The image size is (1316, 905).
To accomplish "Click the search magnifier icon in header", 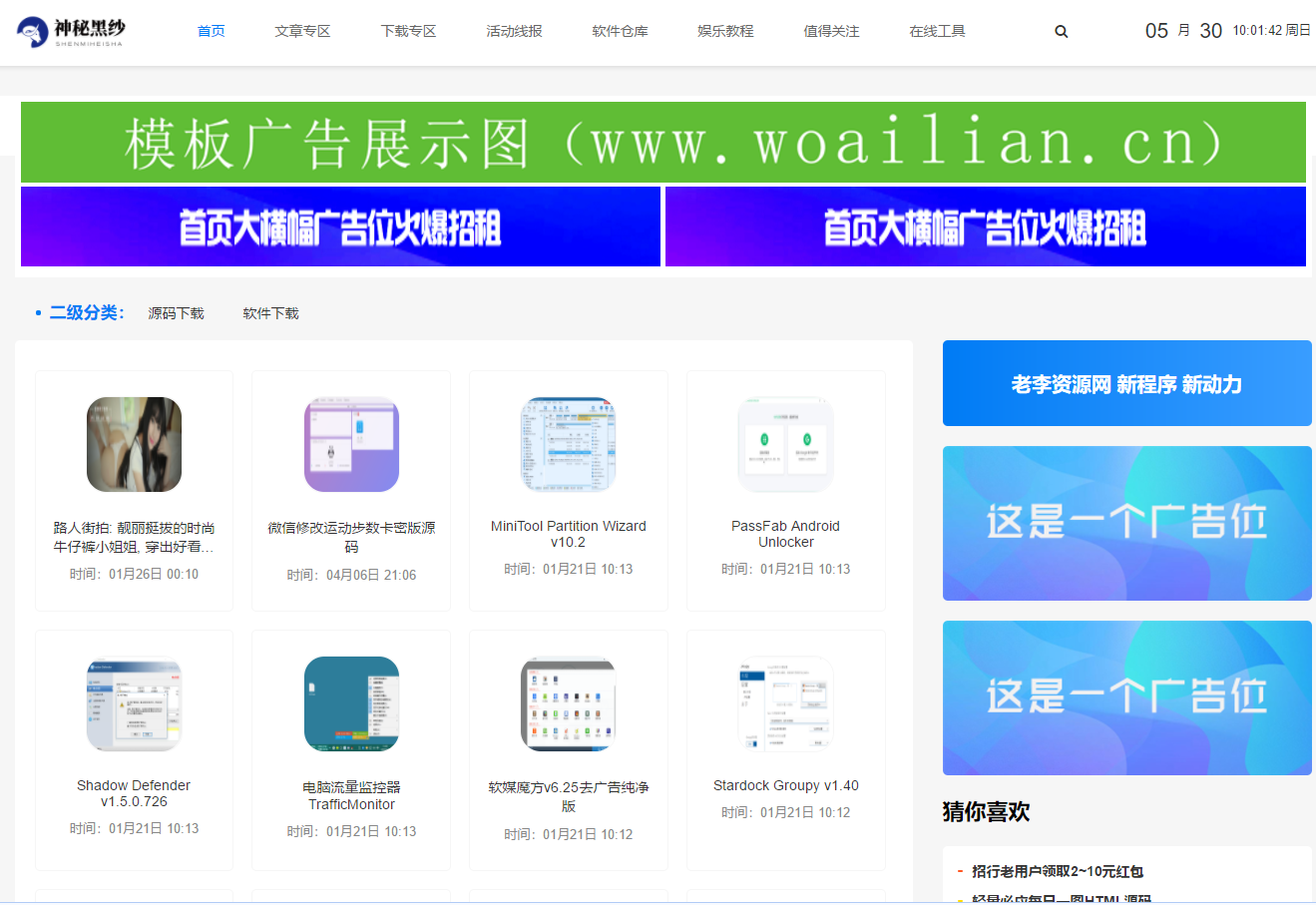I will [x=1061, y=32].
